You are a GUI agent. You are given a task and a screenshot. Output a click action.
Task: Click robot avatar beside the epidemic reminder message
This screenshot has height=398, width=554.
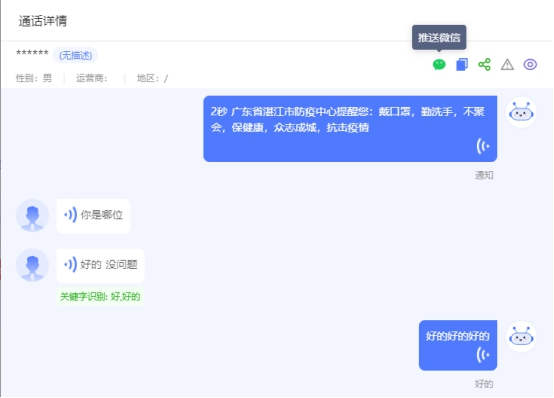[521, 112]
